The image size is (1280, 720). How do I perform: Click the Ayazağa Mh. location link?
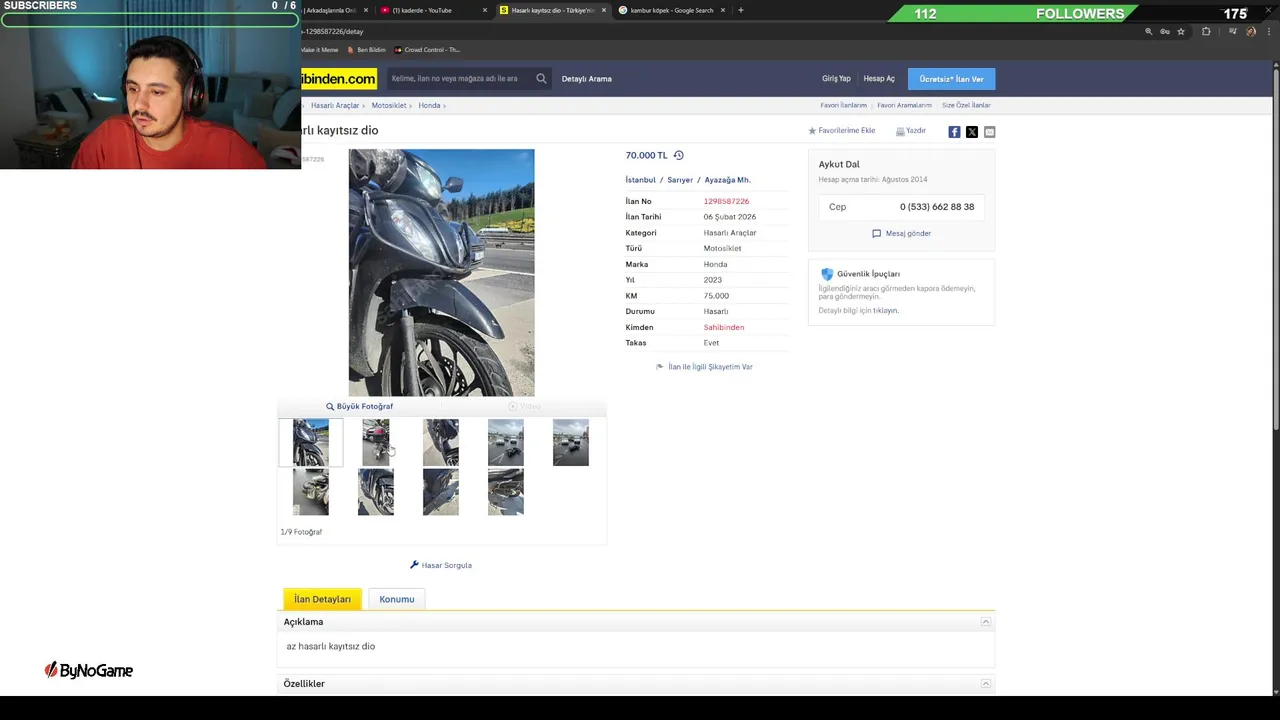pos(727,180)
